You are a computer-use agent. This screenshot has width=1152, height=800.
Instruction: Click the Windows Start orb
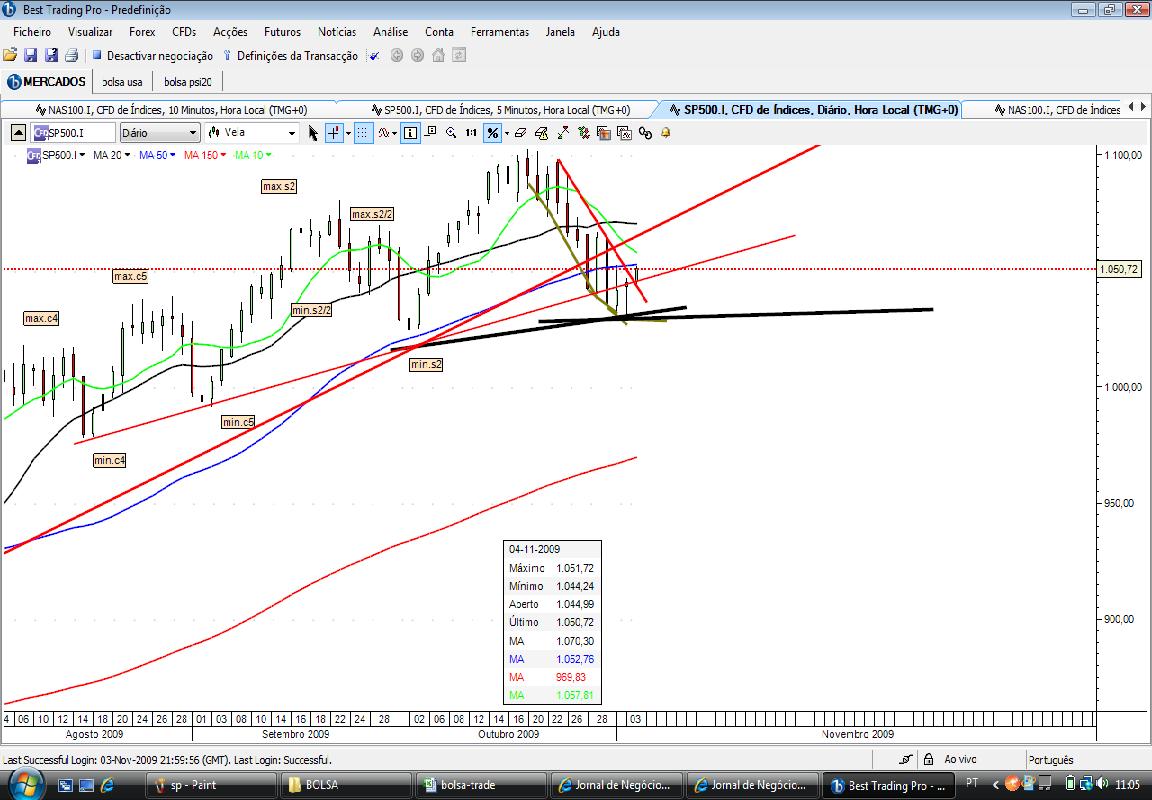pyautogui.click(x=26, y=783)
